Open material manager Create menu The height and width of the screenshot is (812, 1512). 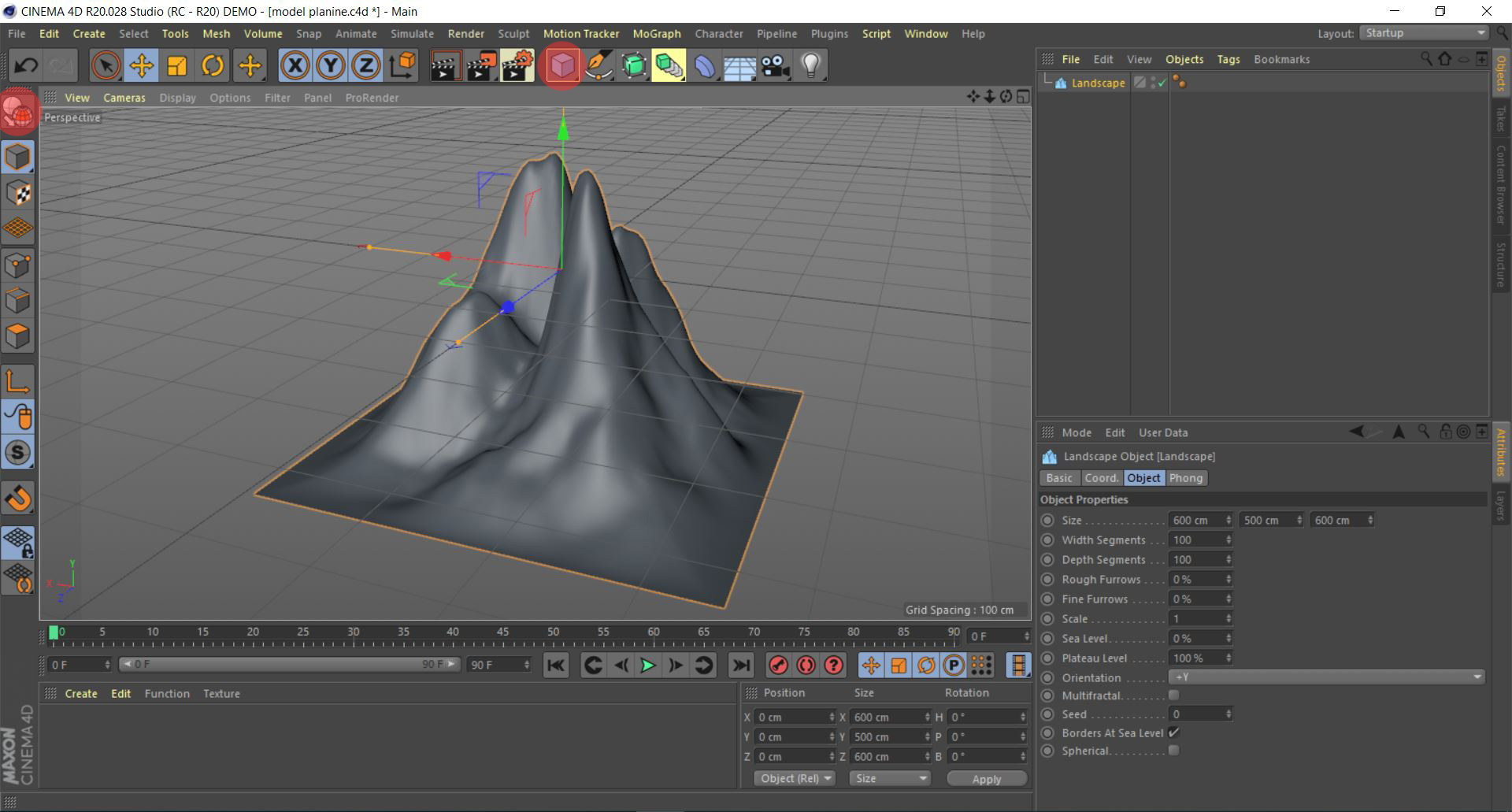[81, 693]
